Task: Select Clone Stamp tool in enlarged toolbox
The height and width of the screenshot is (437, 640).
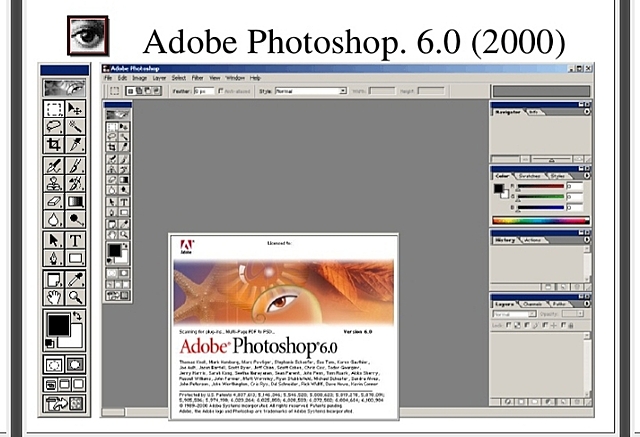Action: tap(54, 183)
